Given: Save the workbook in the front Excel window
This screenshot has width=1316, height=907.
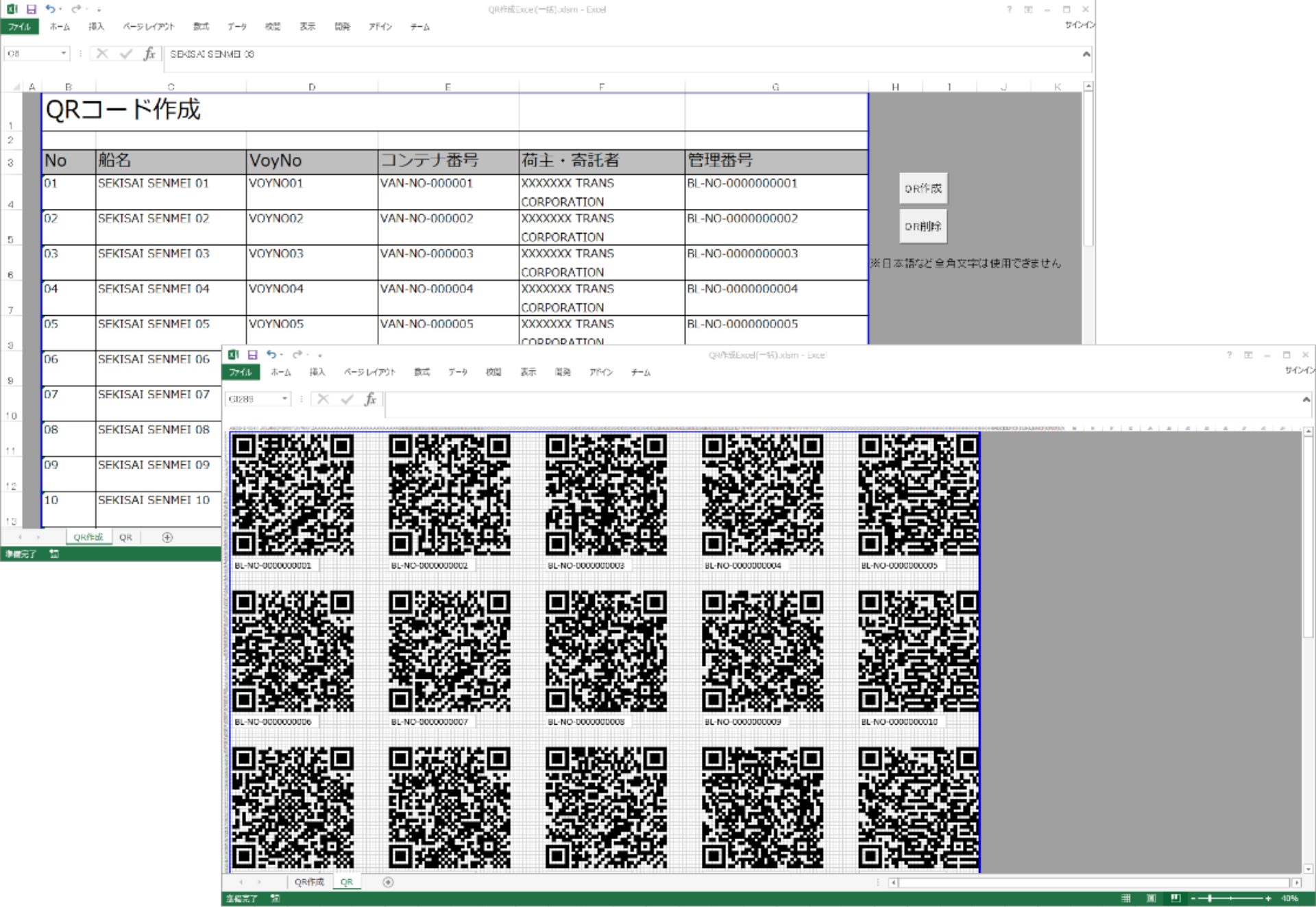Looking at the screenshot, I should (252, 355).
